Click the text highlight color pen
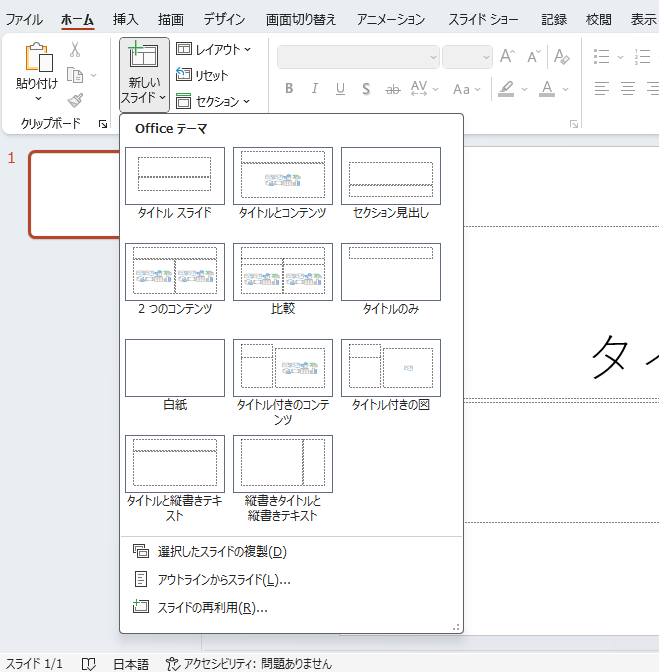 tap(506, 89)
